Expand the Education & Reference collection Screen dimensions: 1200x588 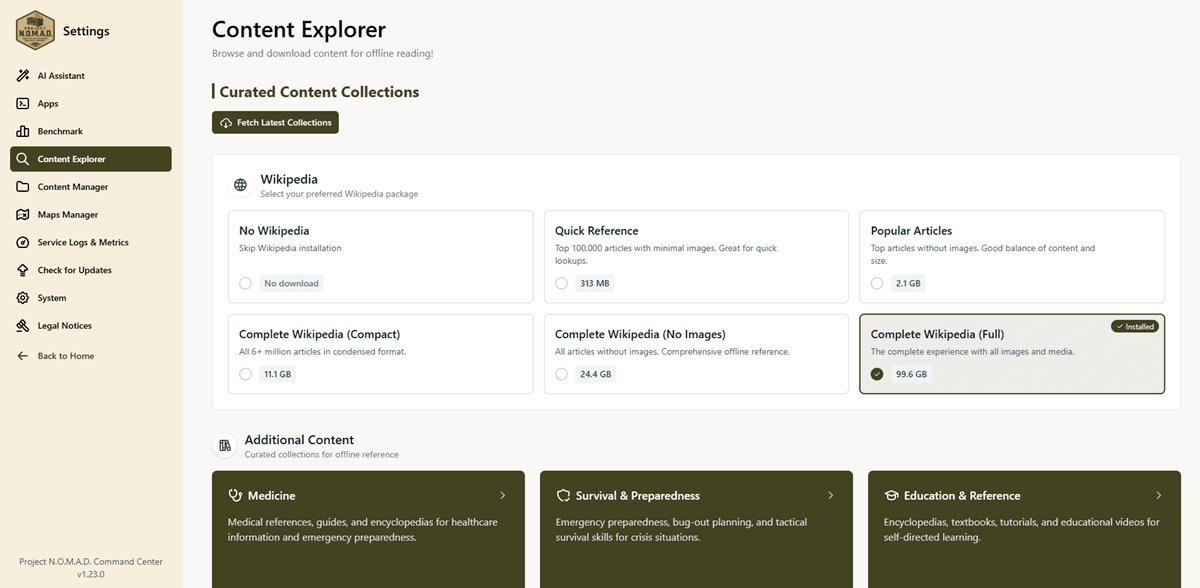coord(1158,495)
